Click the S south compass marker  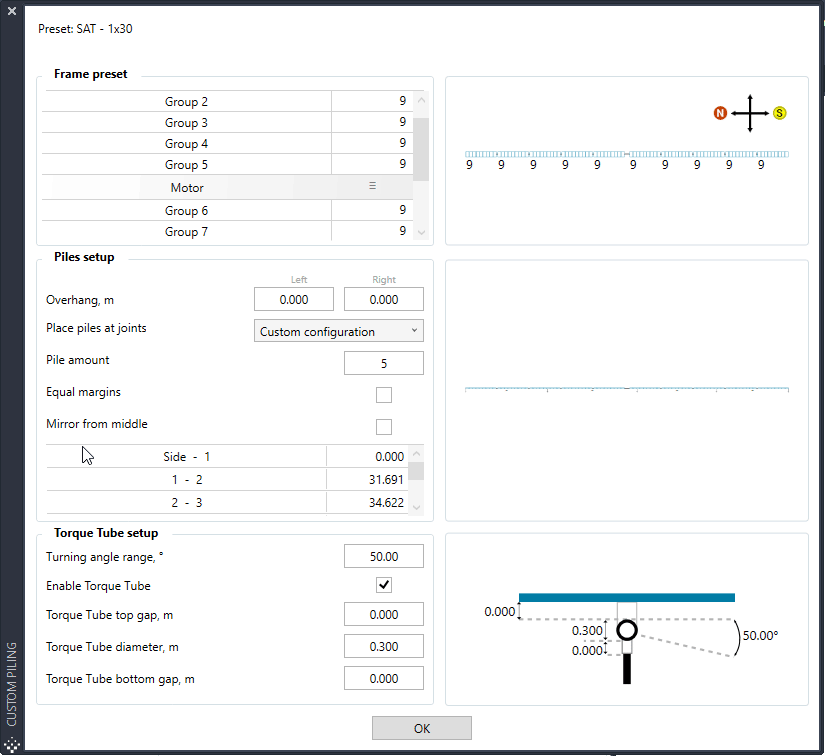(x=779, y=113)
